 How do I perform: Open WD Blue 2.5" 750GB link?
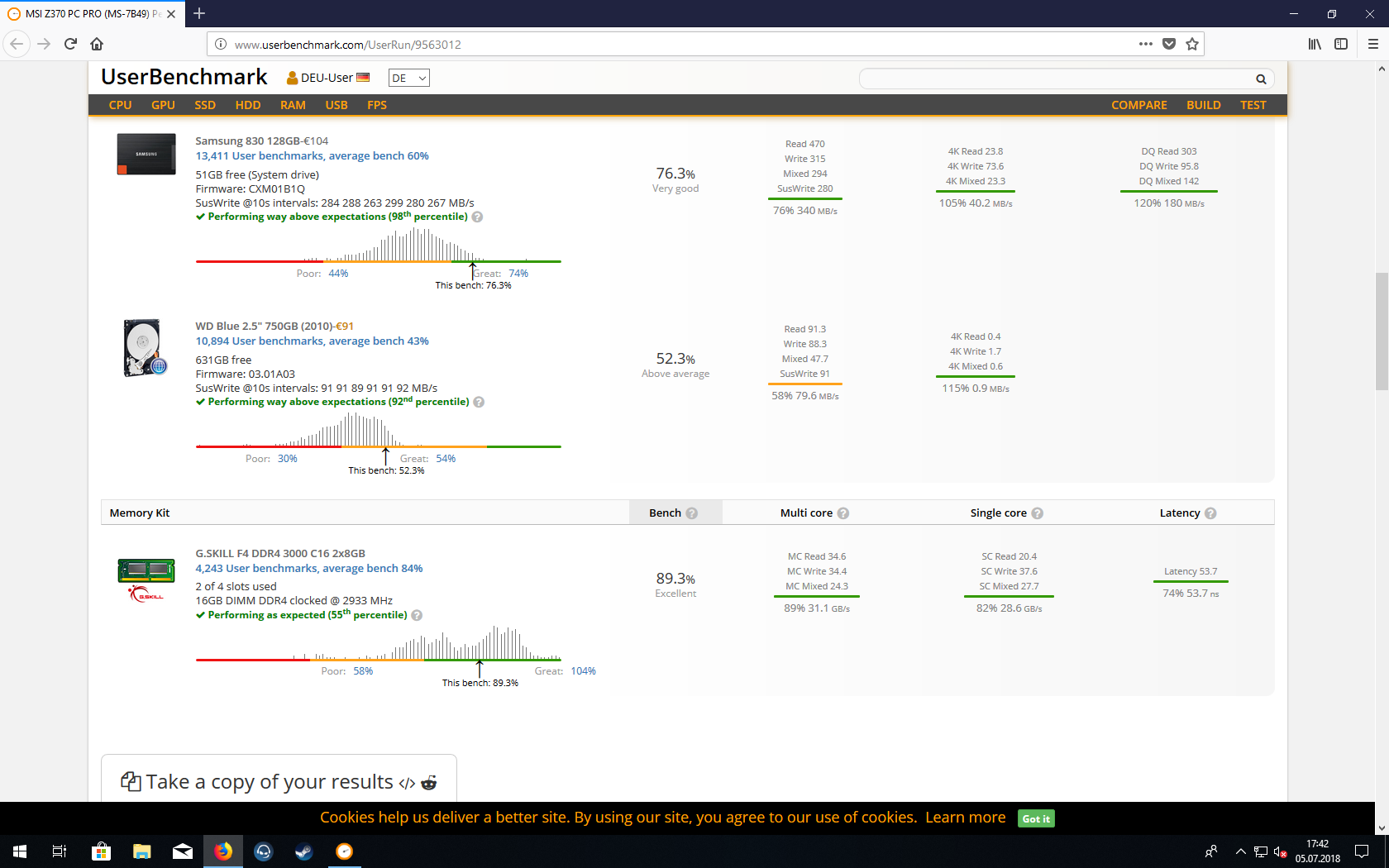(x=264, y=327)
